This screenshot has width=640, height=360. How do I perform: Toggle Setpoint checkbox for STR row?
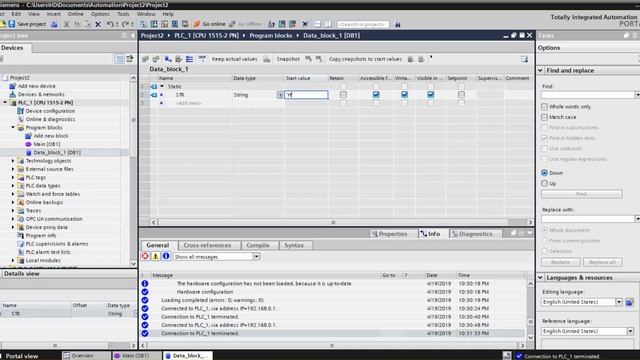point(461,95)
